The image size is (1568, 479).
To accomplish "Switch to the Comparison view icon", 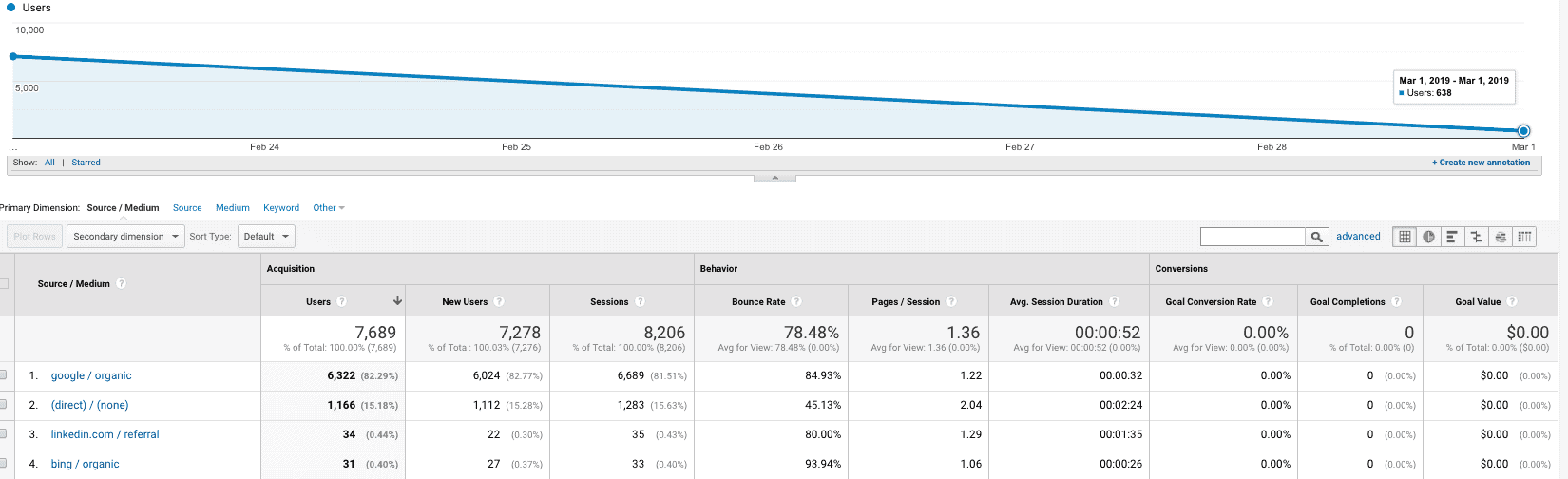I will tap(1477, 237).
